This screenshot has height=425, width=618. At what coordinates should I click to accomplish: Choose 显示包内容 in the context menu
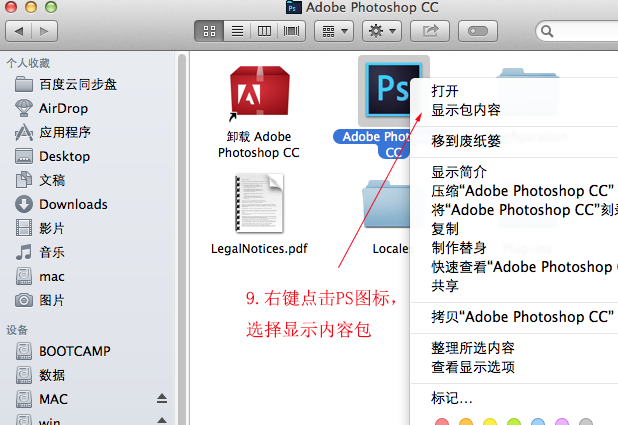pyautogui.click(x=465, y=110)
